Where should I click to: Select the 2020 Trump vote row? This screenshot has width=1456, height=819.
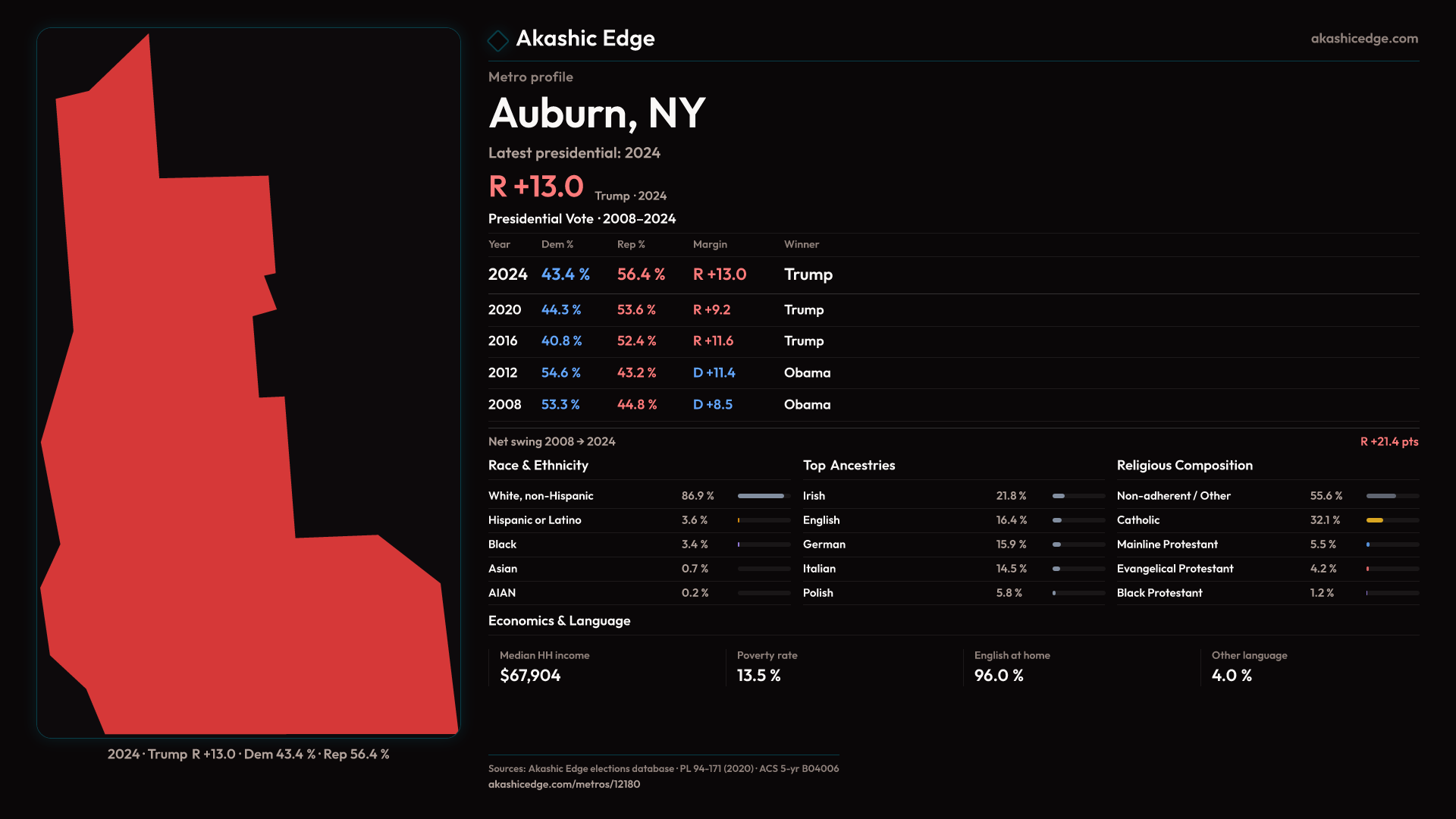coord(660,309)
